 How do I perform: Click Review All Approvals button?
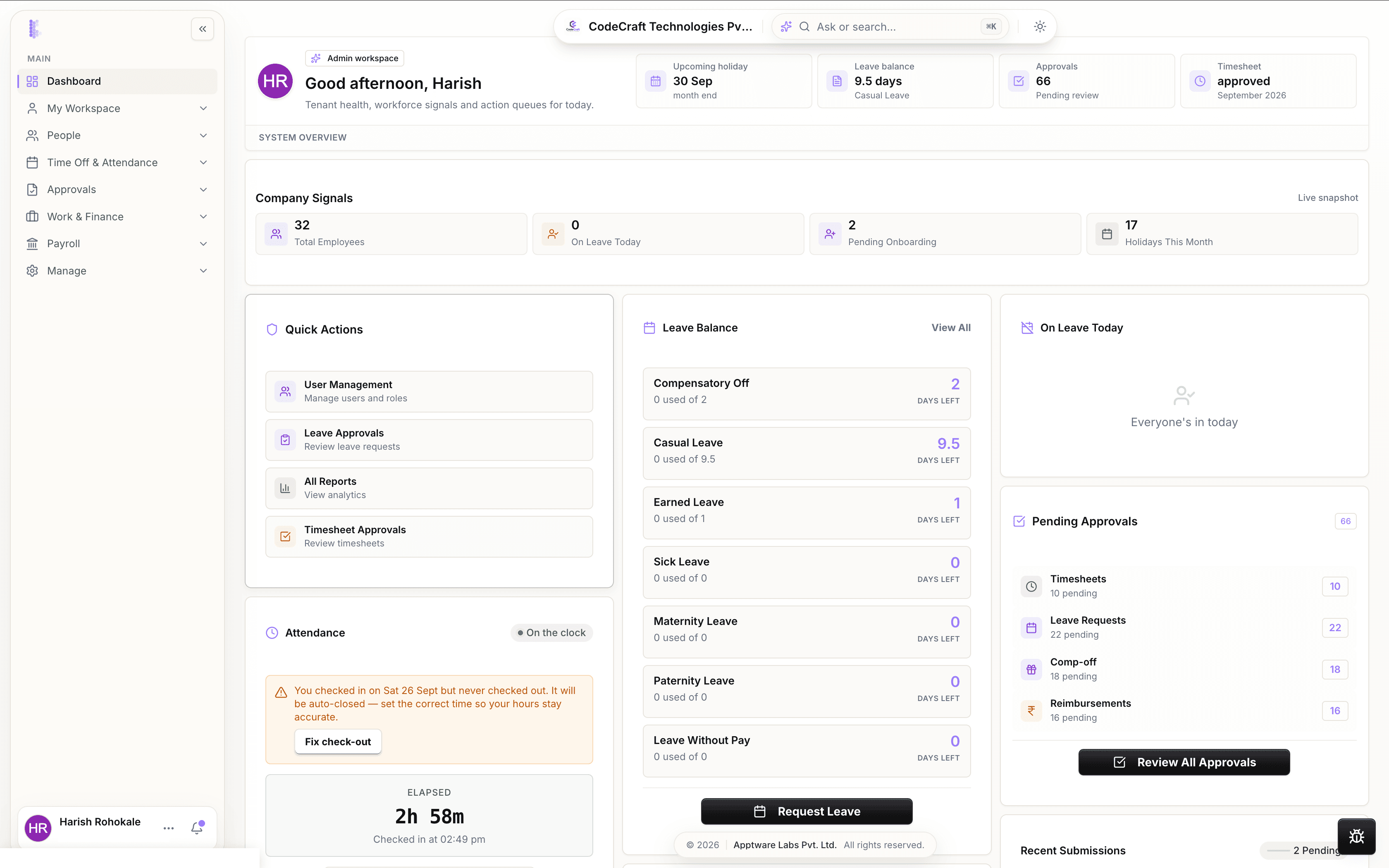(1184, 762)
